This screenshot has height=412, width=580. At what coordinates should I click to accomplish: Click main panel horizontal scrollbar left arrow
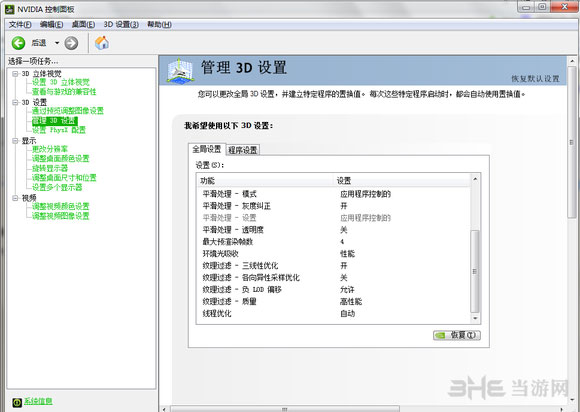tap(165, 409)
